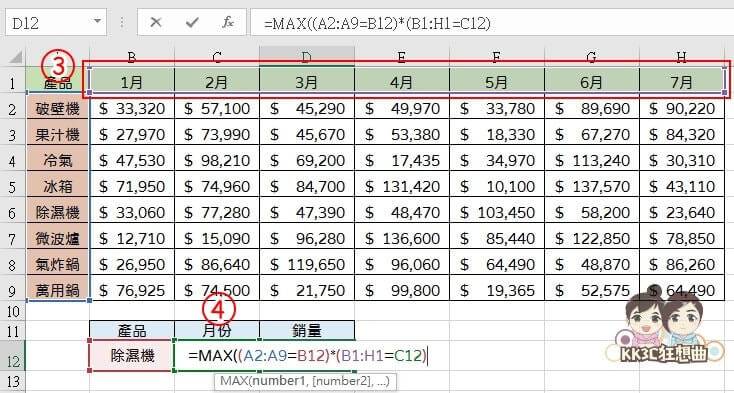Screen dimensions: 734x393
Task: Click into the formula bar text
Action: (378, 23)
